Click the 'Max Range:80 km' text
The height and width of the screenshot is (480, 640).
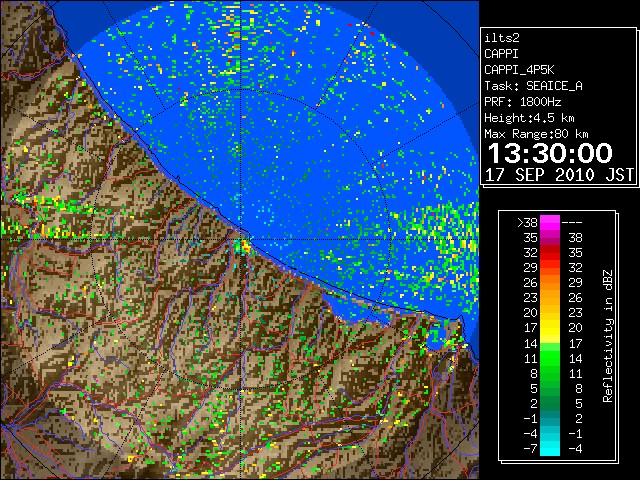pyautogui.click(x=536, y=134)
